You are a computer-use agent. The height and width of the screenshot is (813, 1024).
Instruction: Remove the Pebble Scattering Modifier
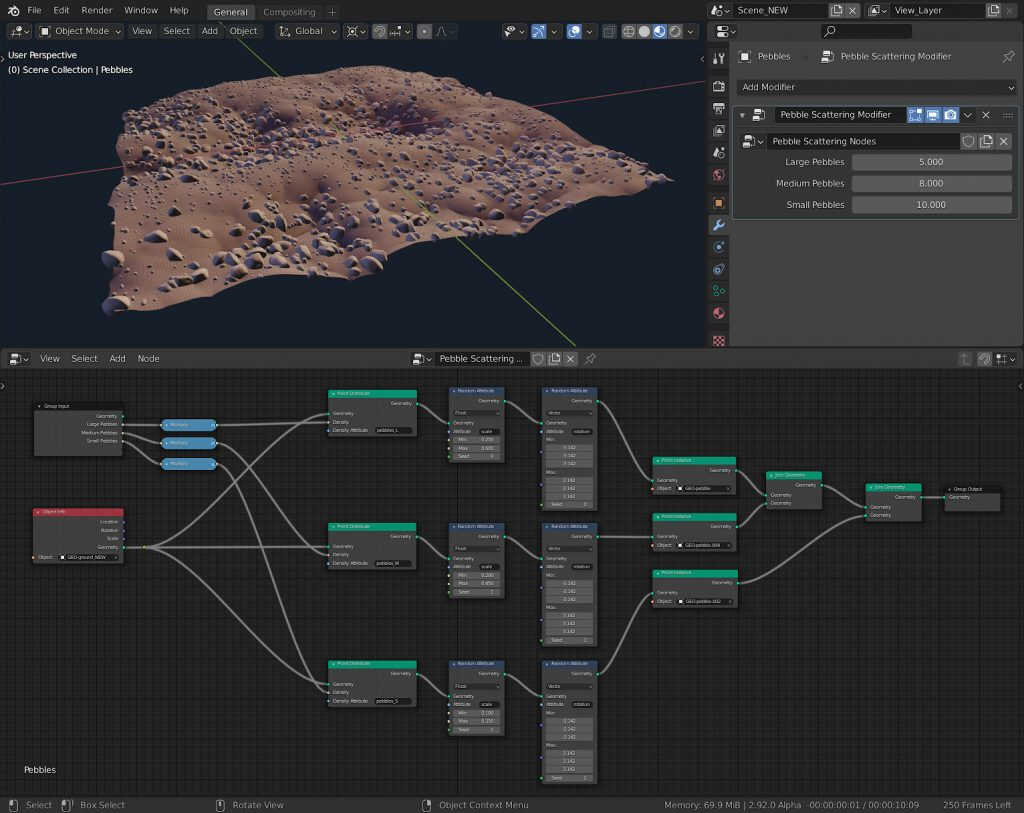pyautogui.click(x=986, y=115)
